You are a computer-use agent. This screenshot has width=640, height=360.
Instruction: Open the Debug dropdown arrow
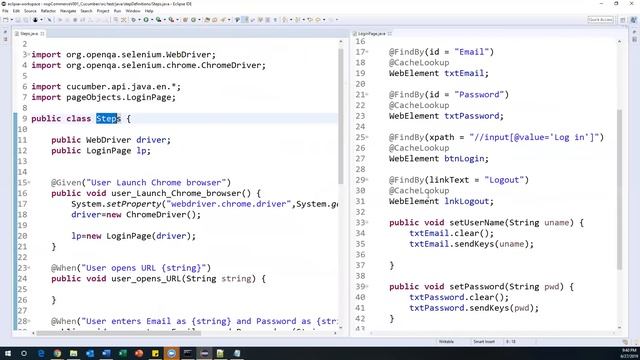[139, 20]
